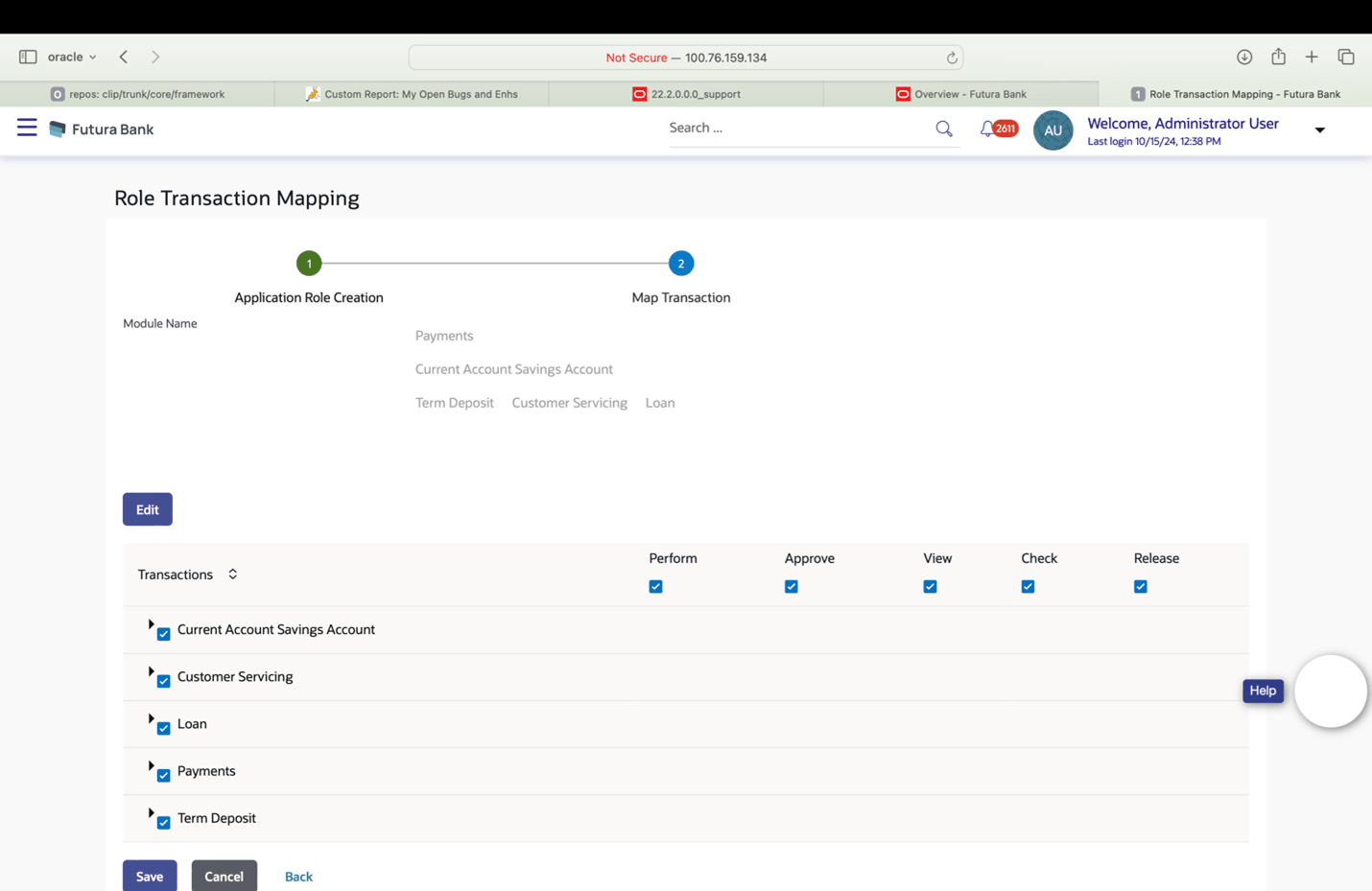
Task: Reload the page
Action: coord(952,58)
